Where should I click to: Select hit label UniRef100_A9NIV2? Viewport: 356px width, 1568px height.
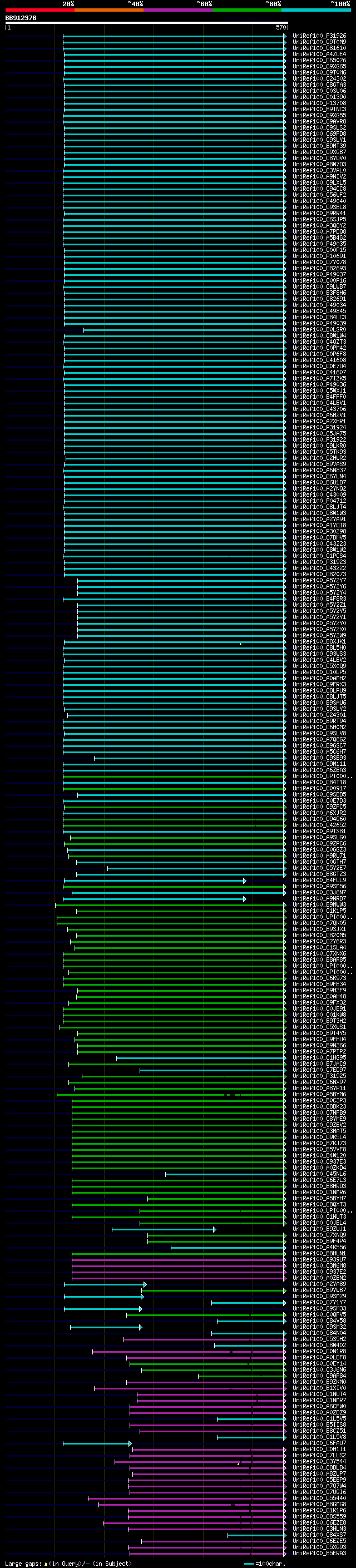[319, 176]
